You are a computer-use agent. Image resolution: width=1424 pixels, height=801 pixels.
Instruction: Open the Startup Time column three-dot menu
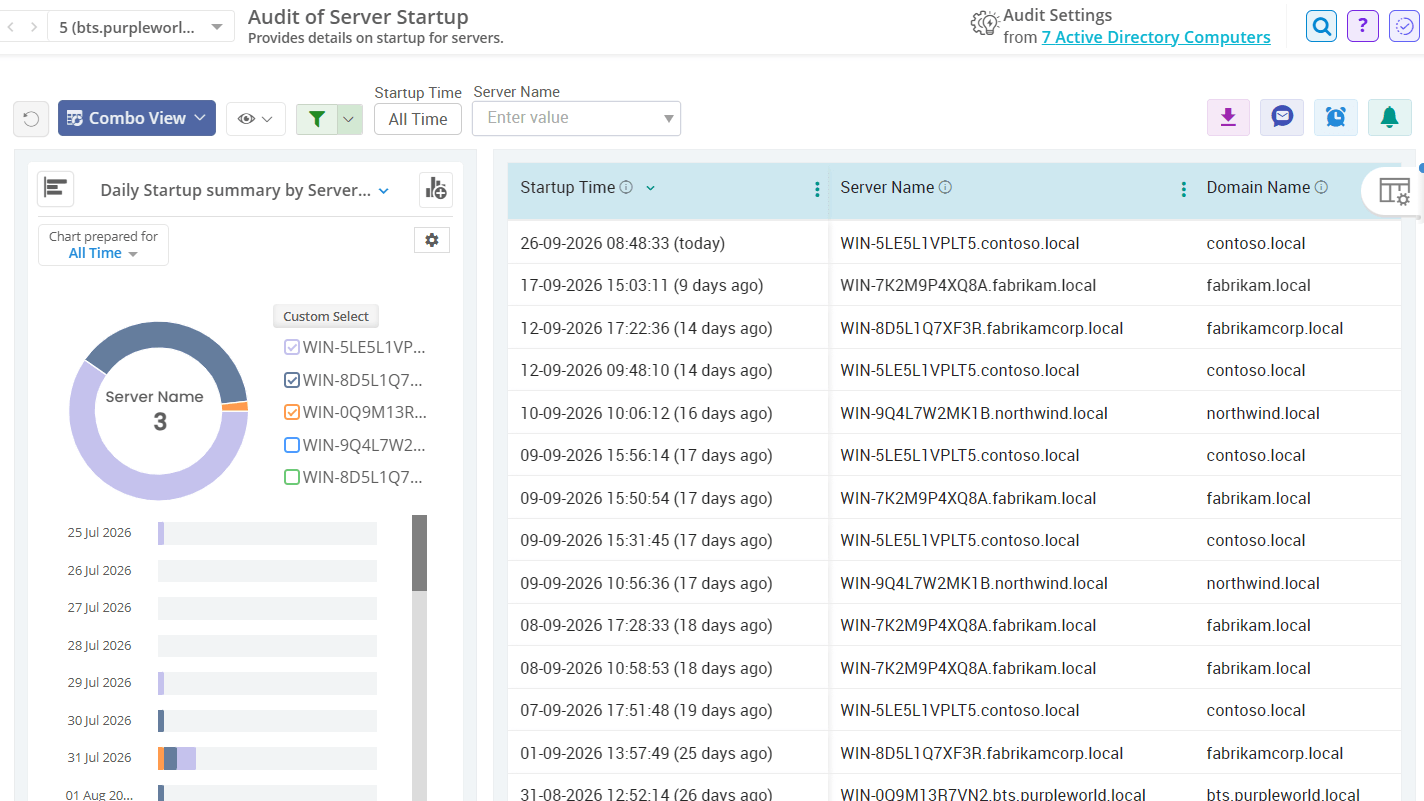point(817,189)
